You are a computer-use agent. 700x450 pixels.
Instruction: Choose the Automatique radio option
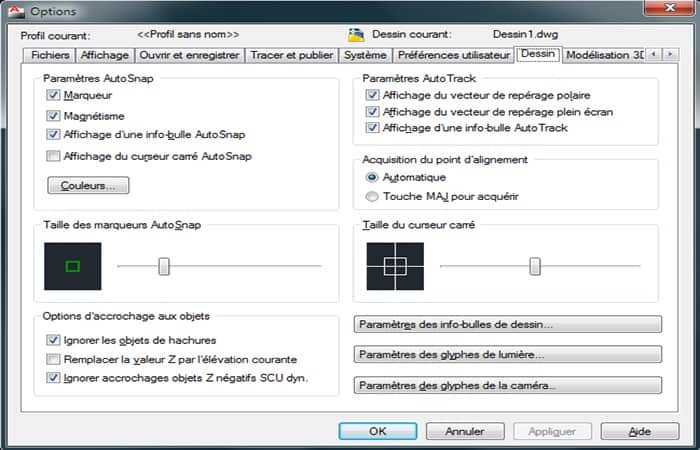coord(372,177)
